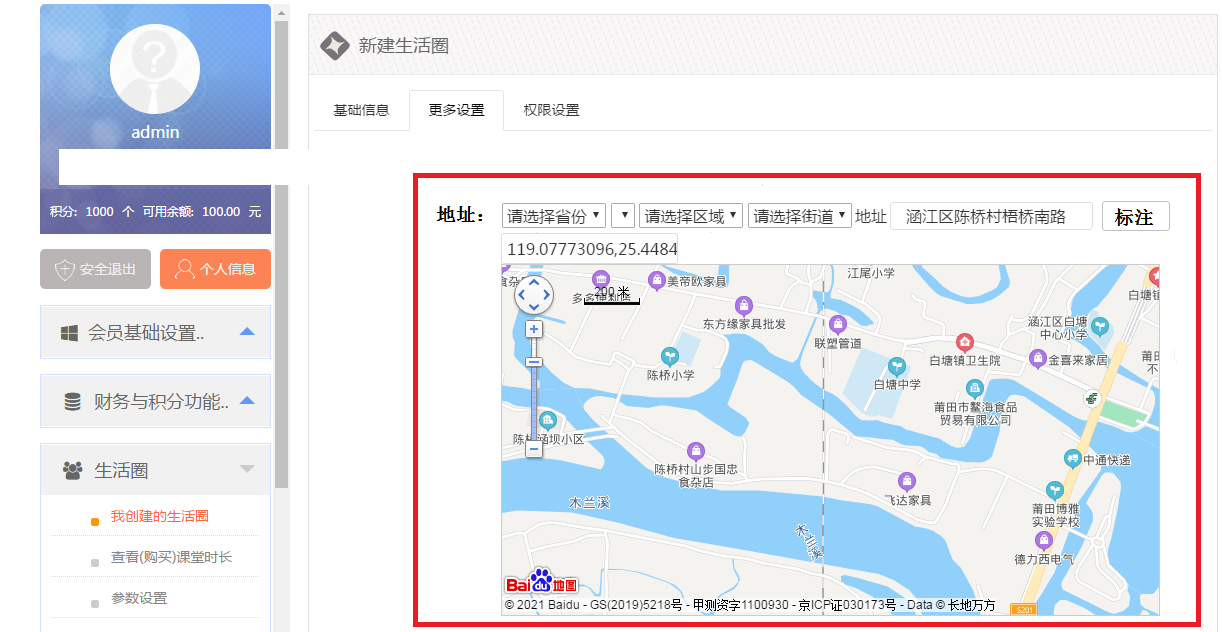Screen dimensions: 1222x632
Task: Click the 安全退出 logout button
Action: click(x=95, y=269)
